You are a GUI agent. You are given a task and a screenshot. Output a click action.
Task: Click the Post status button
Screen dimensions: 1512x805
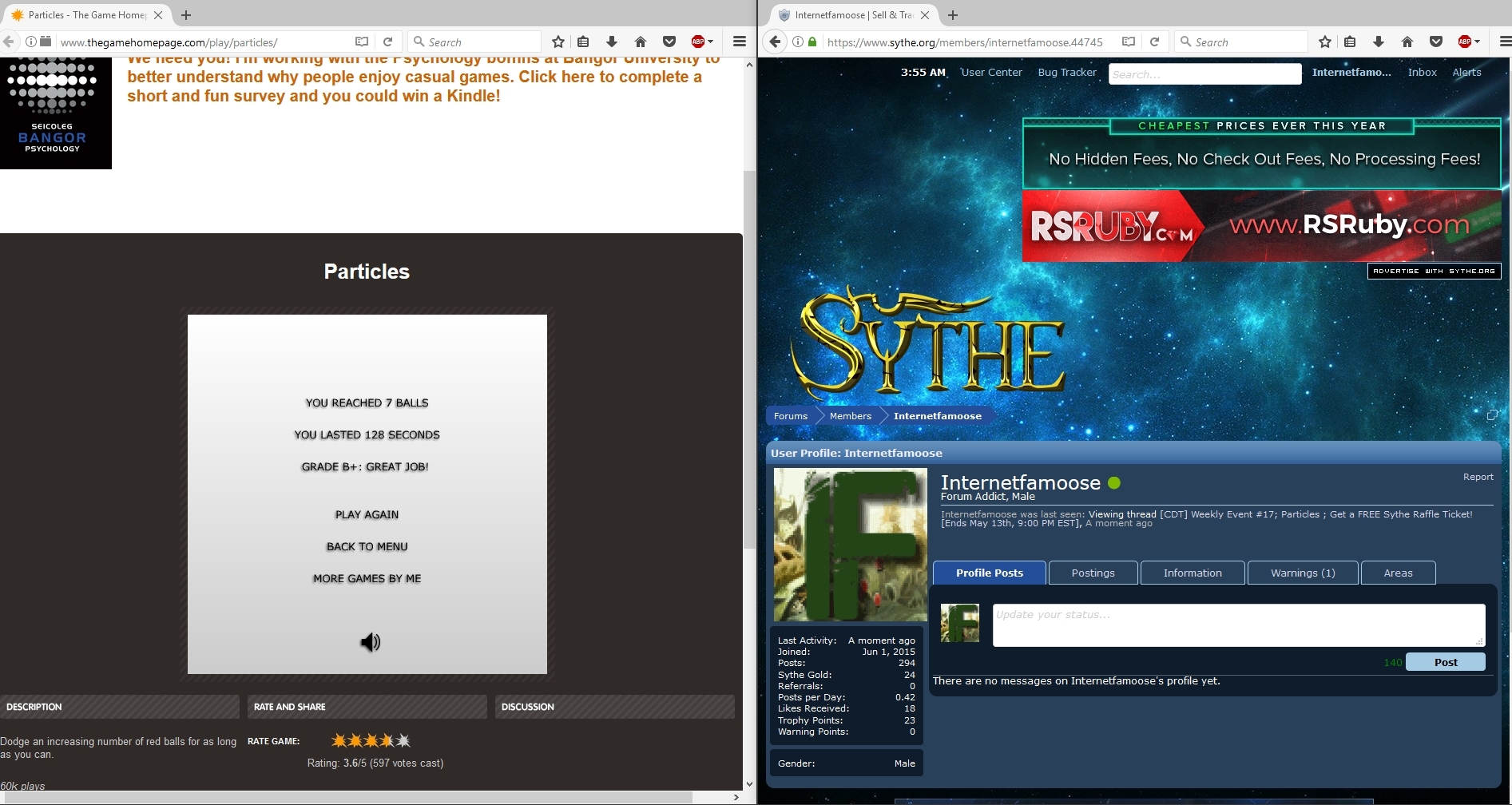click(1445, 662)
